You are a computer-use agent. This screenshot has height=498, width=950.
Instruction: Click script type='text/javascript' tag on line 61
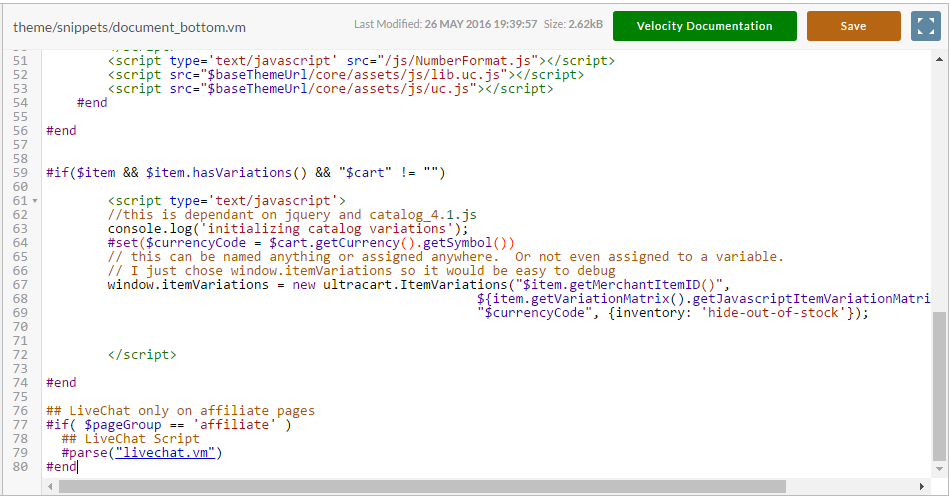(x=227, y=201)
